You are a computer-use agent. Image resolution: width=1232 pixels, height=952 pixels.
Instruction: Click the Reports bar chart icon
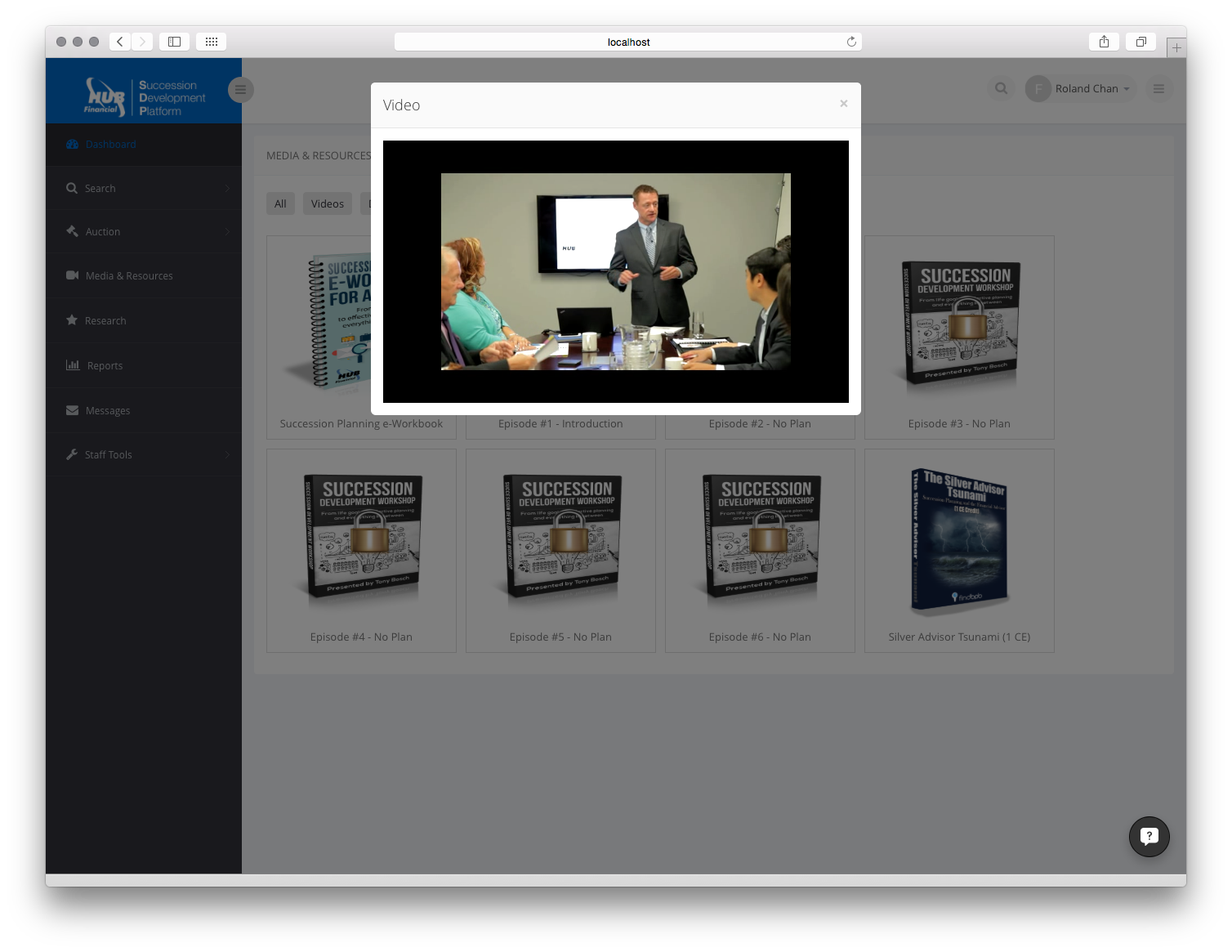pyautogui.click(x=73, y=365)
